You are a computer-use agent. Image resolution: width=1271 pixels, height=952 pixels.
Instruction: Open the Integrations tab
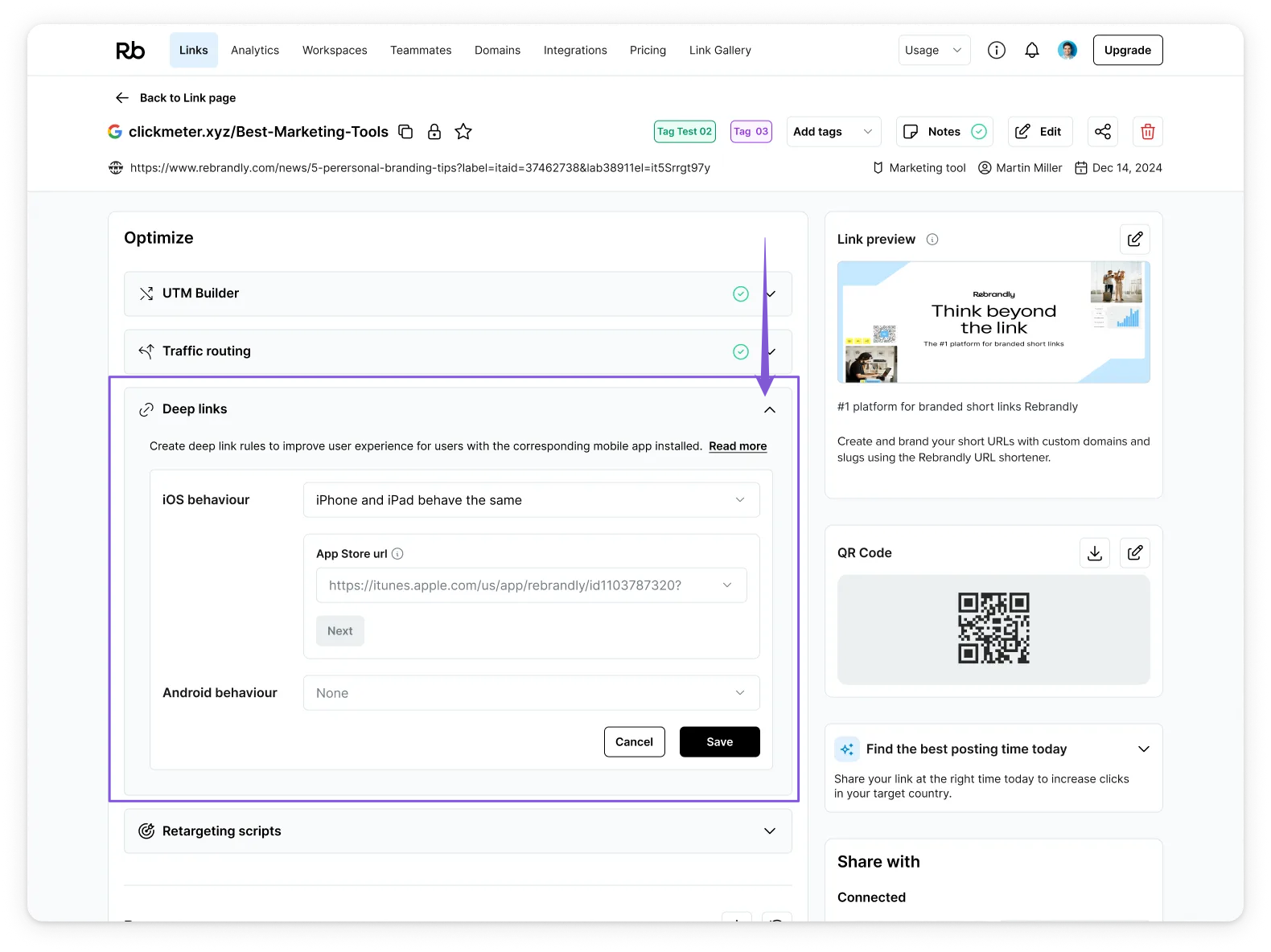click(x=575, y=50)
